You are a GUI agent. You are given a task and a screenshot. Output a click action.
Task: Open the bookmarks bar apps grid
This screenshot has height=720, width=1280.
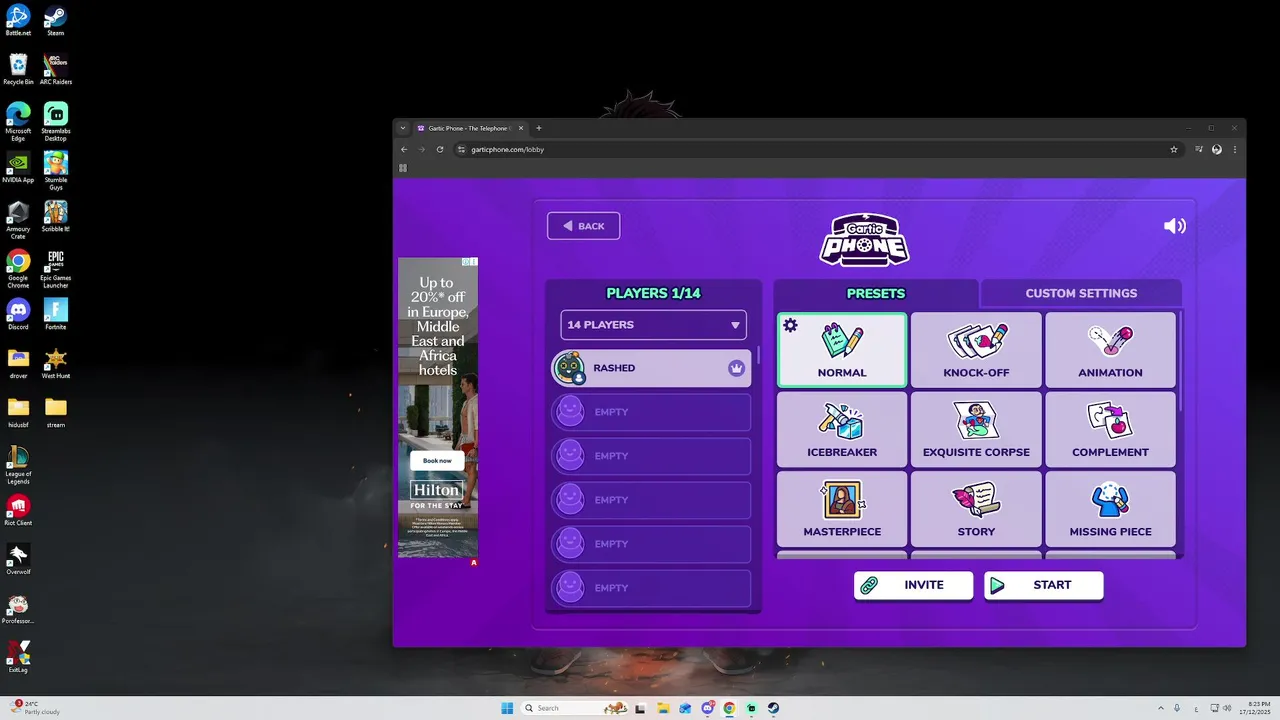[403, 168]
